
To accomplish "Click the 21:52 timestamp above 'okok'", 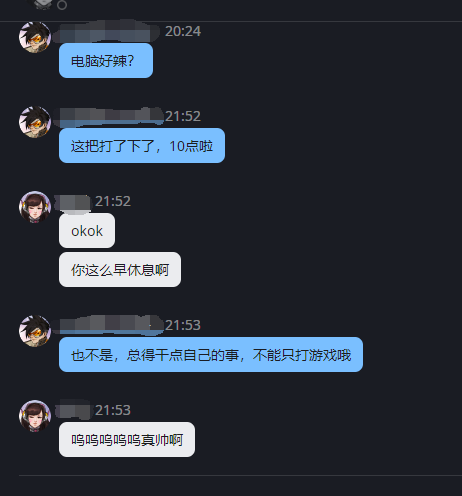I will pos(113,201).
